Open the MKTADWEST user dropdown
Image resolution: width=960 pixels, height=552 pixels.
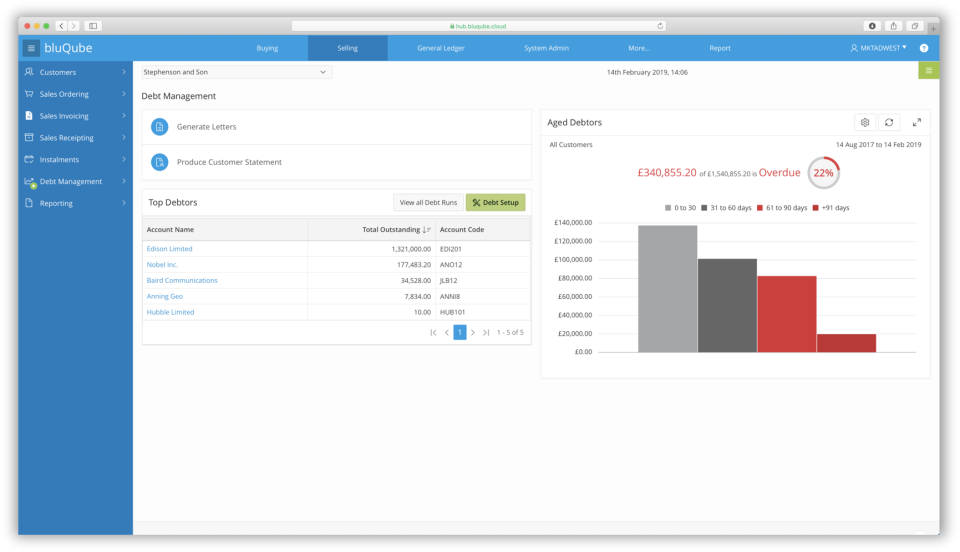coord(879,48)
